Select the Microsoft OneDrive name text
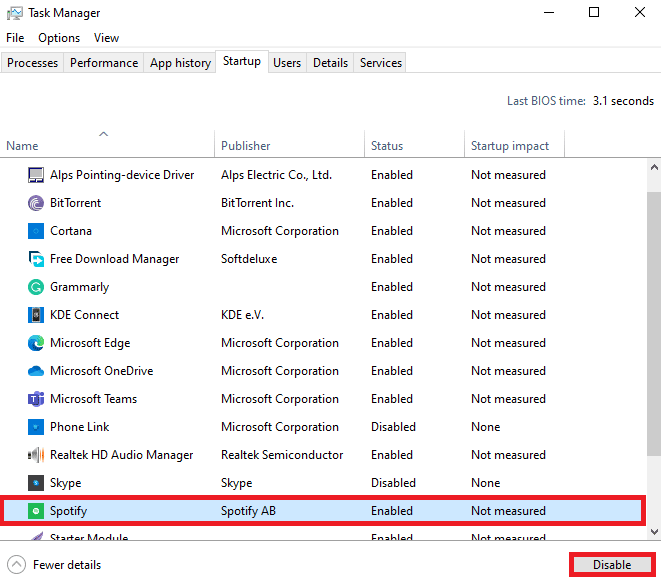The width and height of the screenshot is (661, 587). coord(102,371)
